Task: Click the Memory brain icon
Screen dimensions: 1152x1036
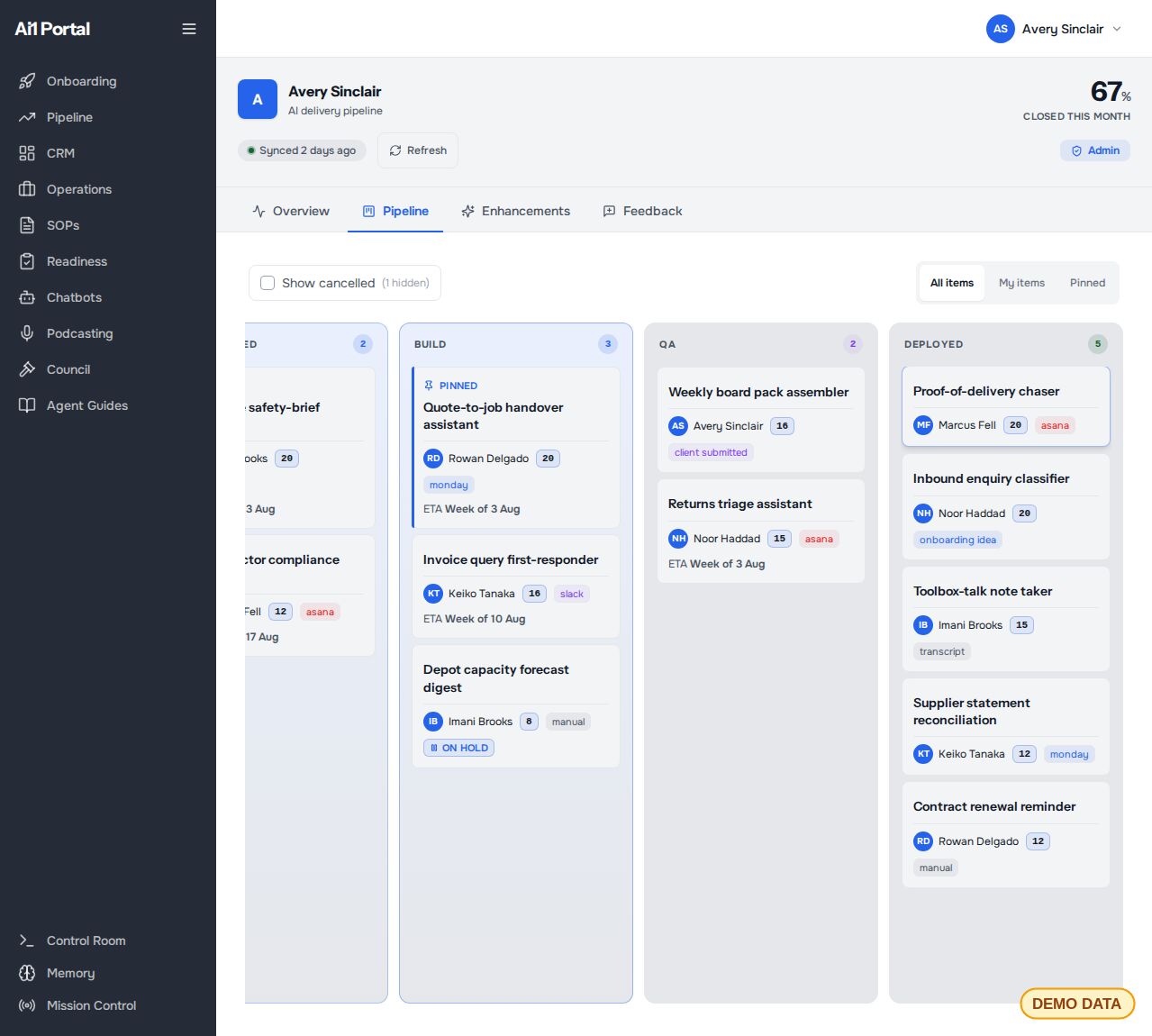Action: [x=27, y=973]
